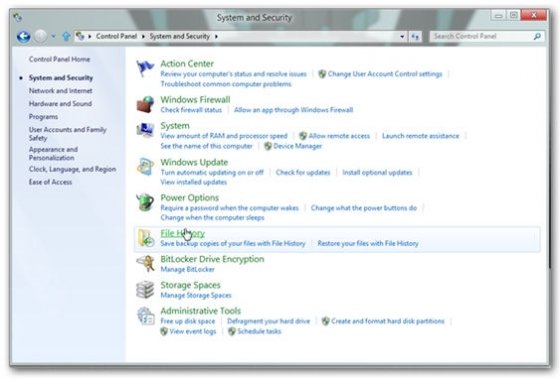
Task: Select Control Panel in the breadcrumb
Action: (116, 36)
